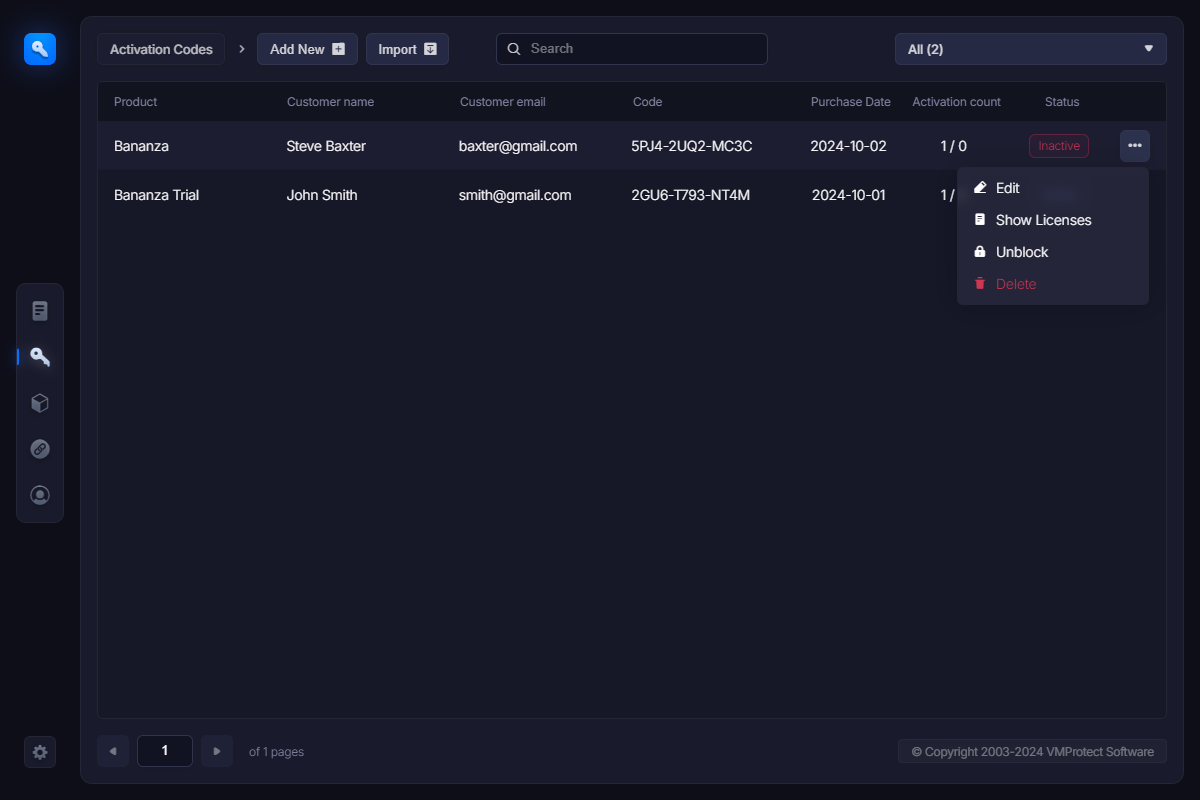
Task: Click the Activation Codes breadcrumb
Action: [161, 49]
